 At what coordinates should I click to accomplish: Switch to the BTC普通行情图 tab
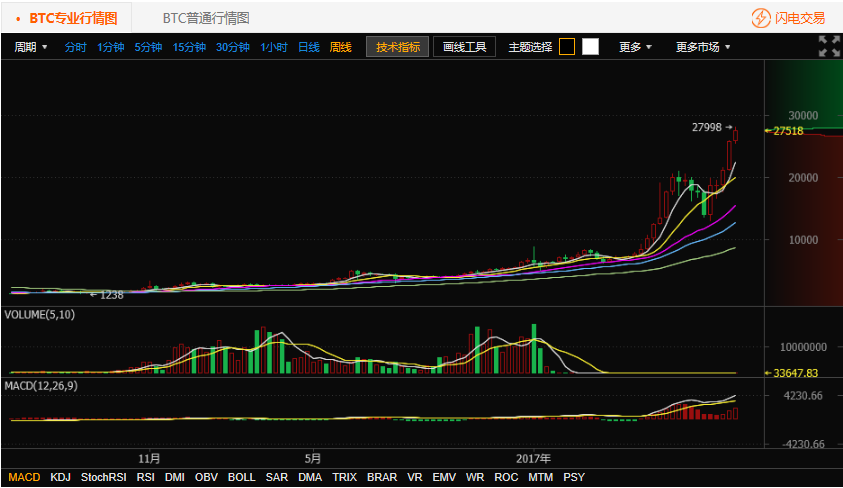coord(206,18)
